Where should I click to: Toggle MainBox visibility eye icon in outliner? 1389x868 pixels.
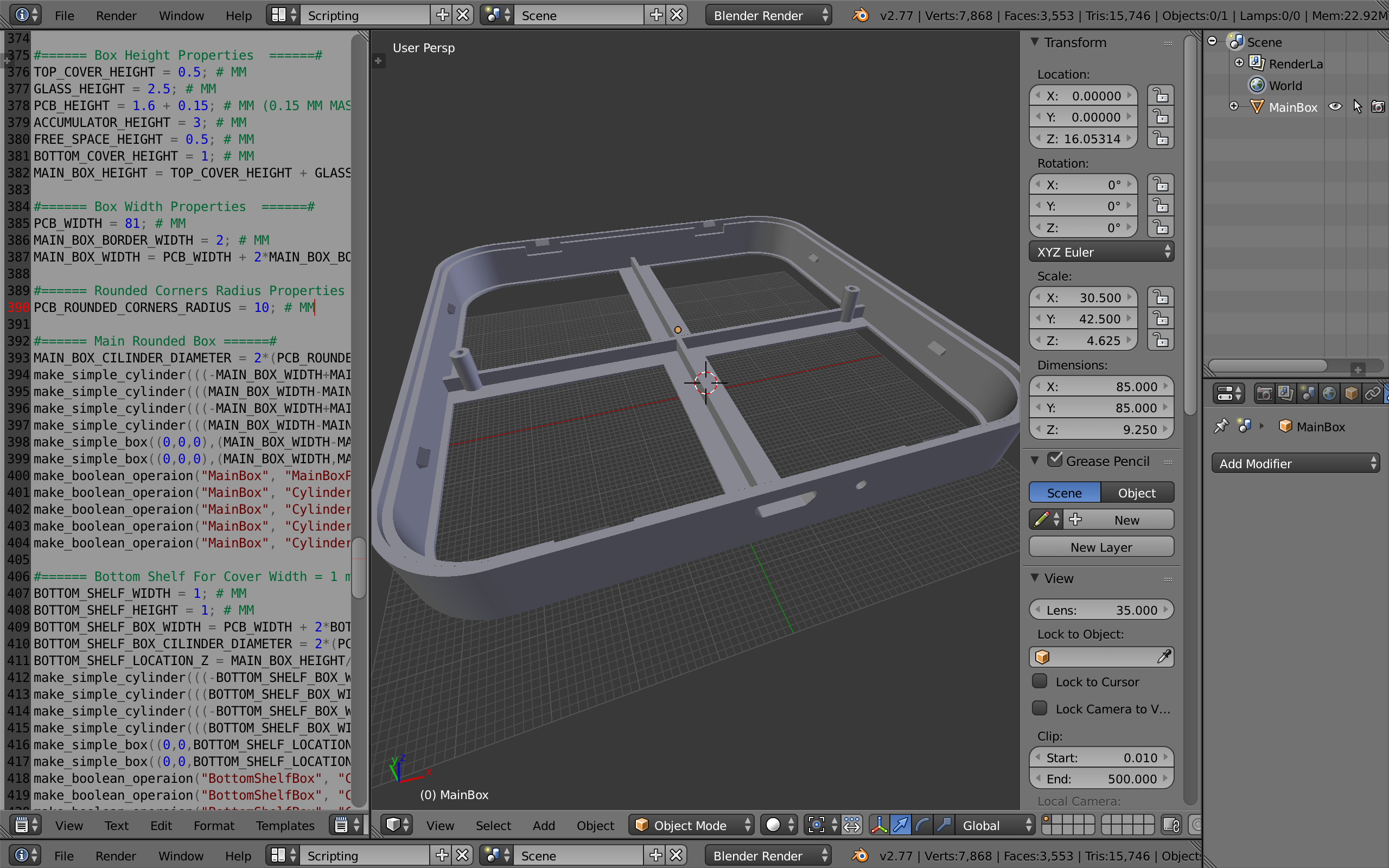1335,106
